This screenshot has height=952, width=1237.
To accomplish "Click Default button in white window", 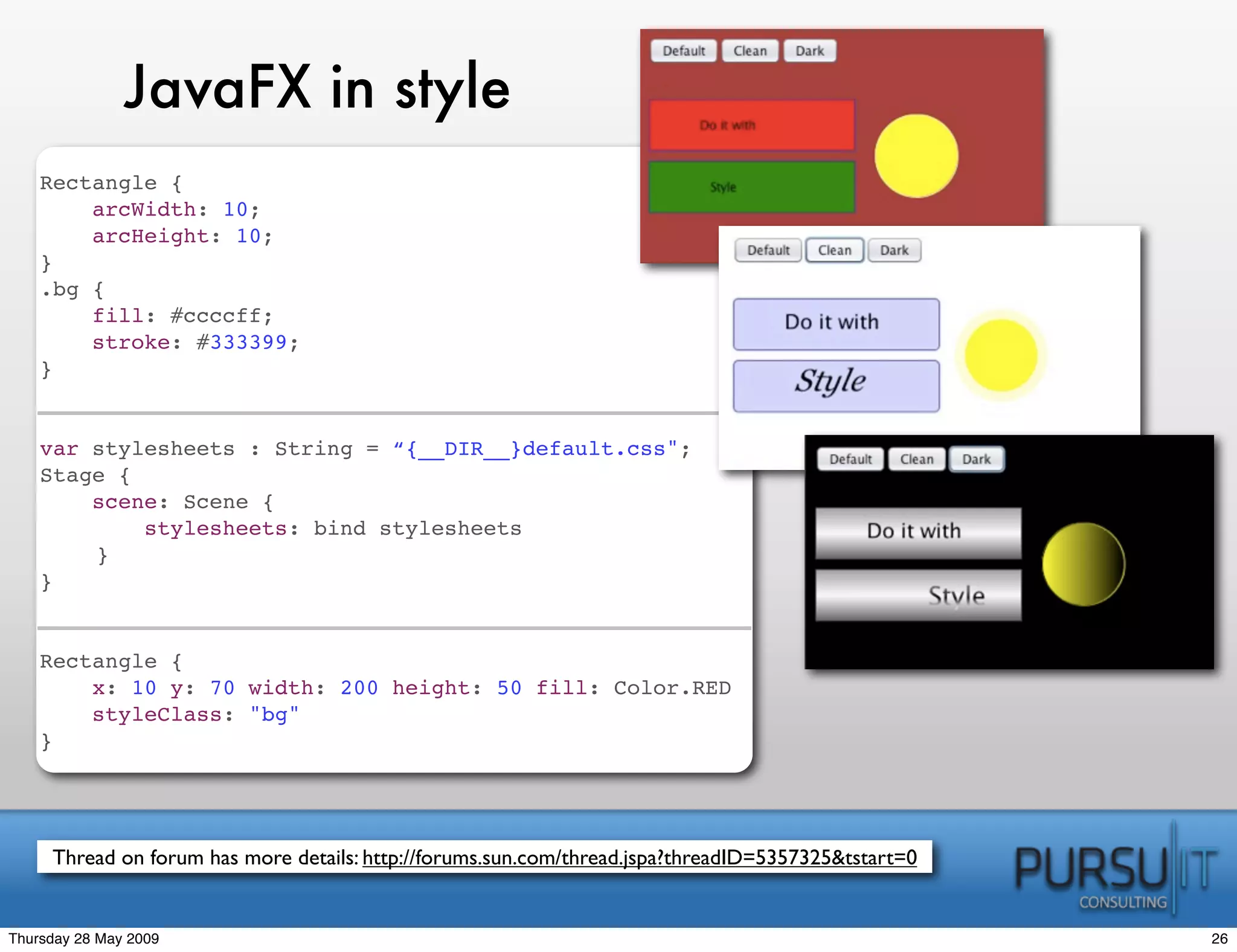I will coord(768,250).
